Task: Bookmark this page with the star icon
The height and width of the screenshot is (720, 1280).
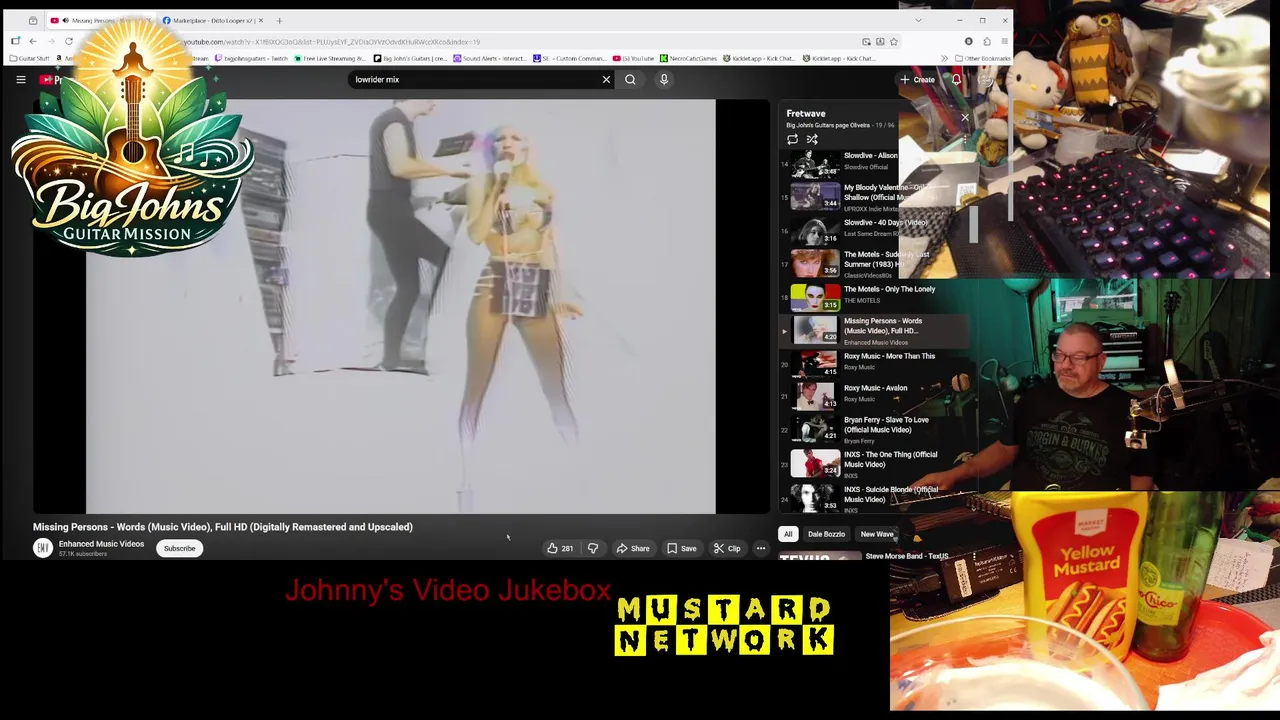Action: point(894,42)
